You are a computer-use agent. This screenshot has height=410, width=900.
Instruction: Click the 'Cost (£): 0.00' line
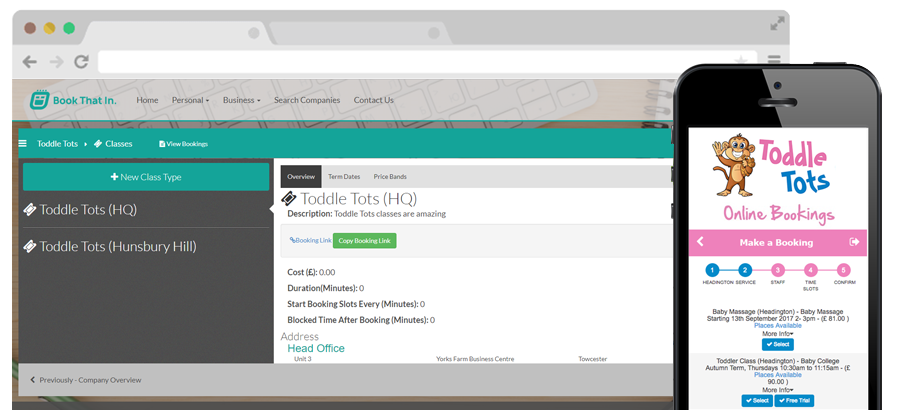tap(311, 272)
